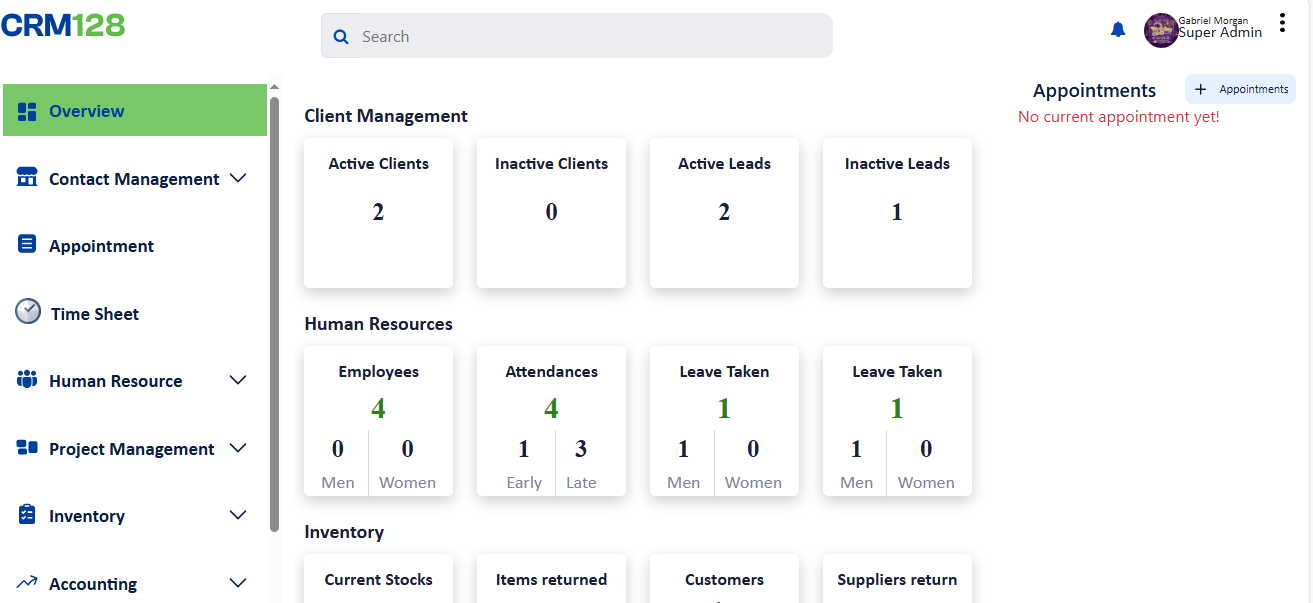Viewport: 1313px width, 603px height.
Task: Expand the Human Resource submenu chevron
Action: (x=238, y=380)
